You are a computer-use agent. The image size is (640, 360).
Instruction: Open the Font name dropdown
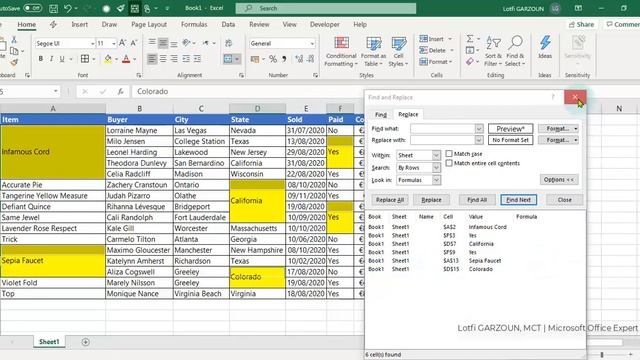pos(93,43)
